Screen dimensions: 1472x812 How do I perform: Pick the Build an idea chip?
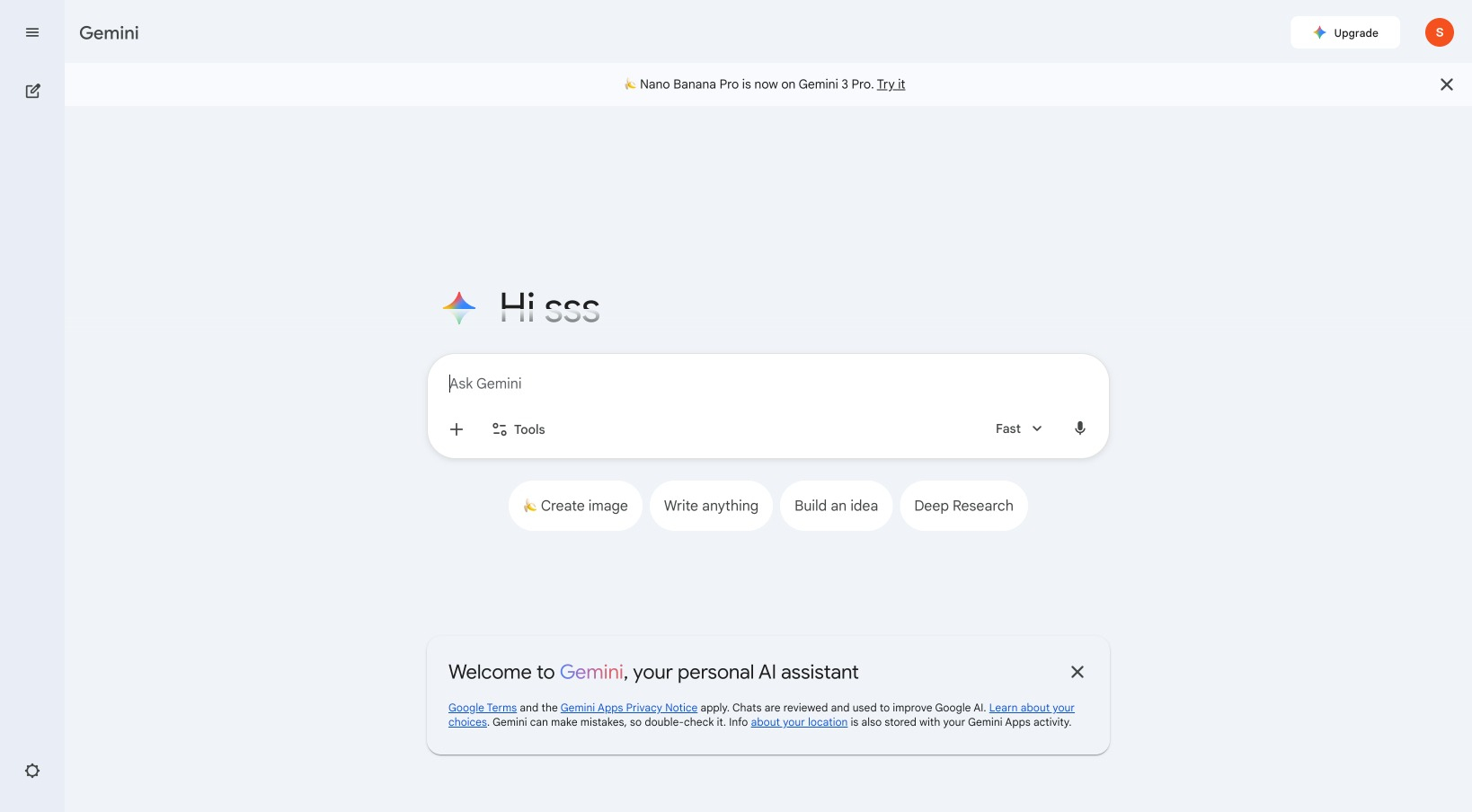pyautogui.click(x=836, y=506)
